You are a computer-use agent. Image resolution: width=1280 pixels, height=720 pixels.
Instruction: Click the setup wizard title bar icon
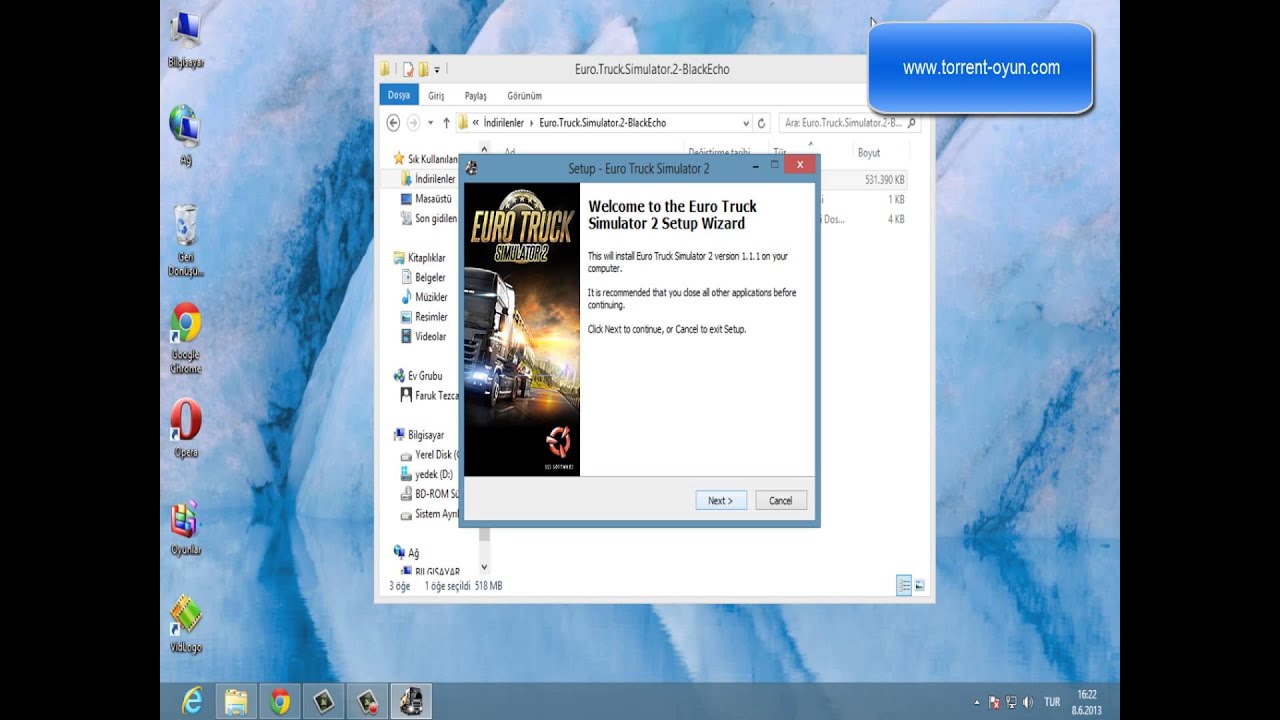[x=472, y=168]
